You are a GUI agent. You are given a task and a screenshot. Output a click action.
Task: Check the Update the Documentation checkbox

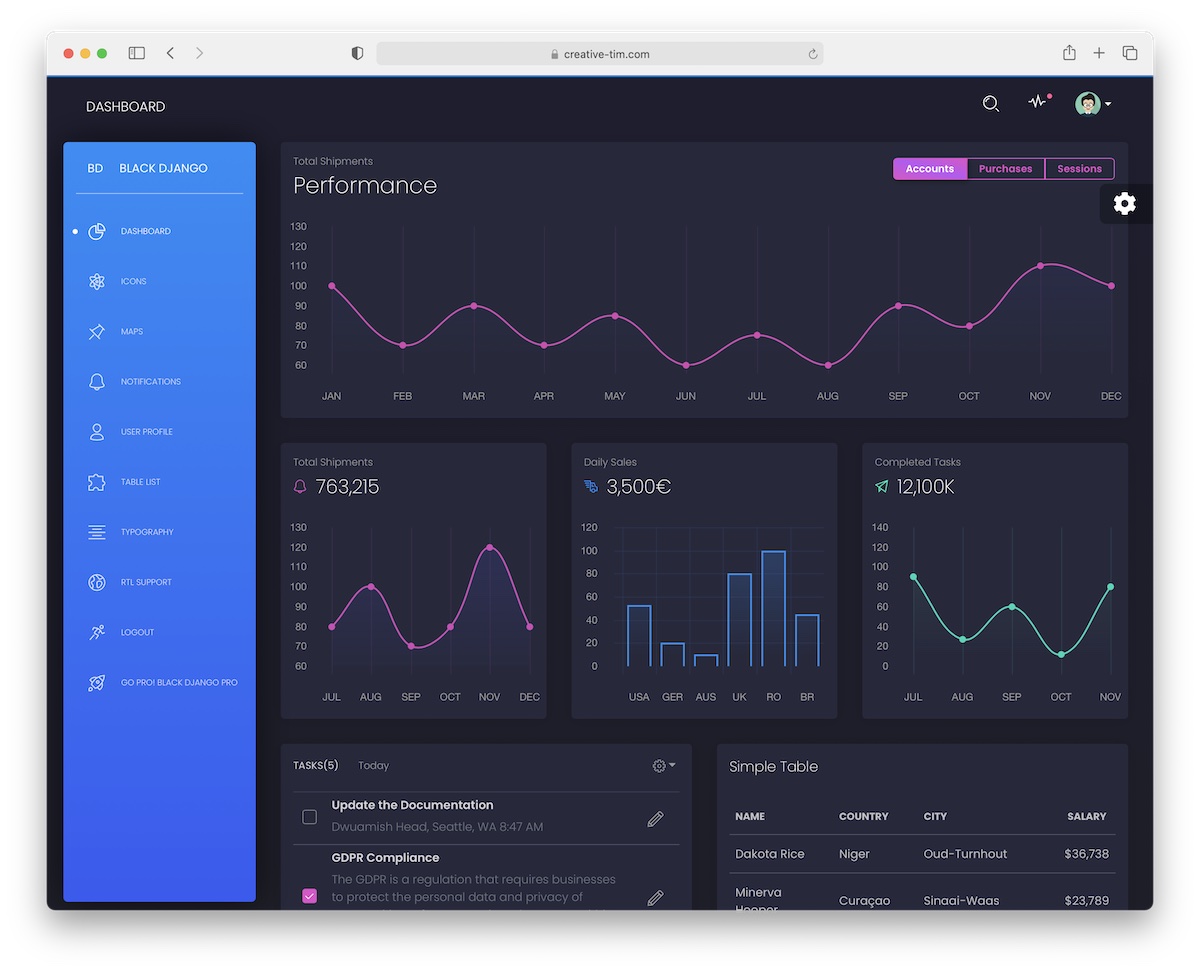(310, 817)
